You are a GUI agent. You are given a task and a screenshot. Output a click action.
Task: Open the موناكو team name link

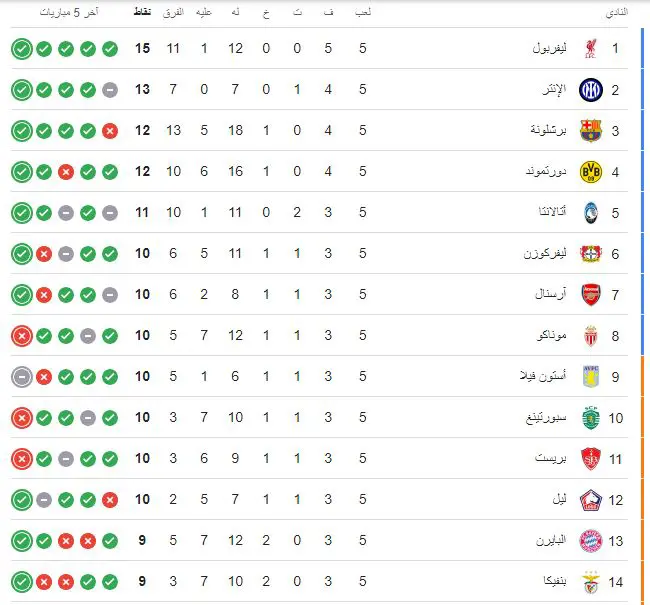[x=551, y=335]
